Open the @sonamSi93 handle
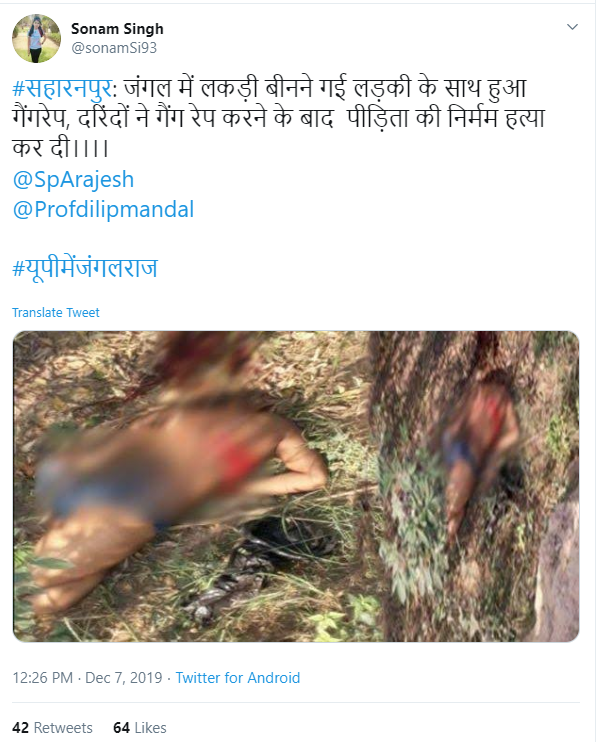This screenshot has width=596, height=742. (x=114, y=48)
